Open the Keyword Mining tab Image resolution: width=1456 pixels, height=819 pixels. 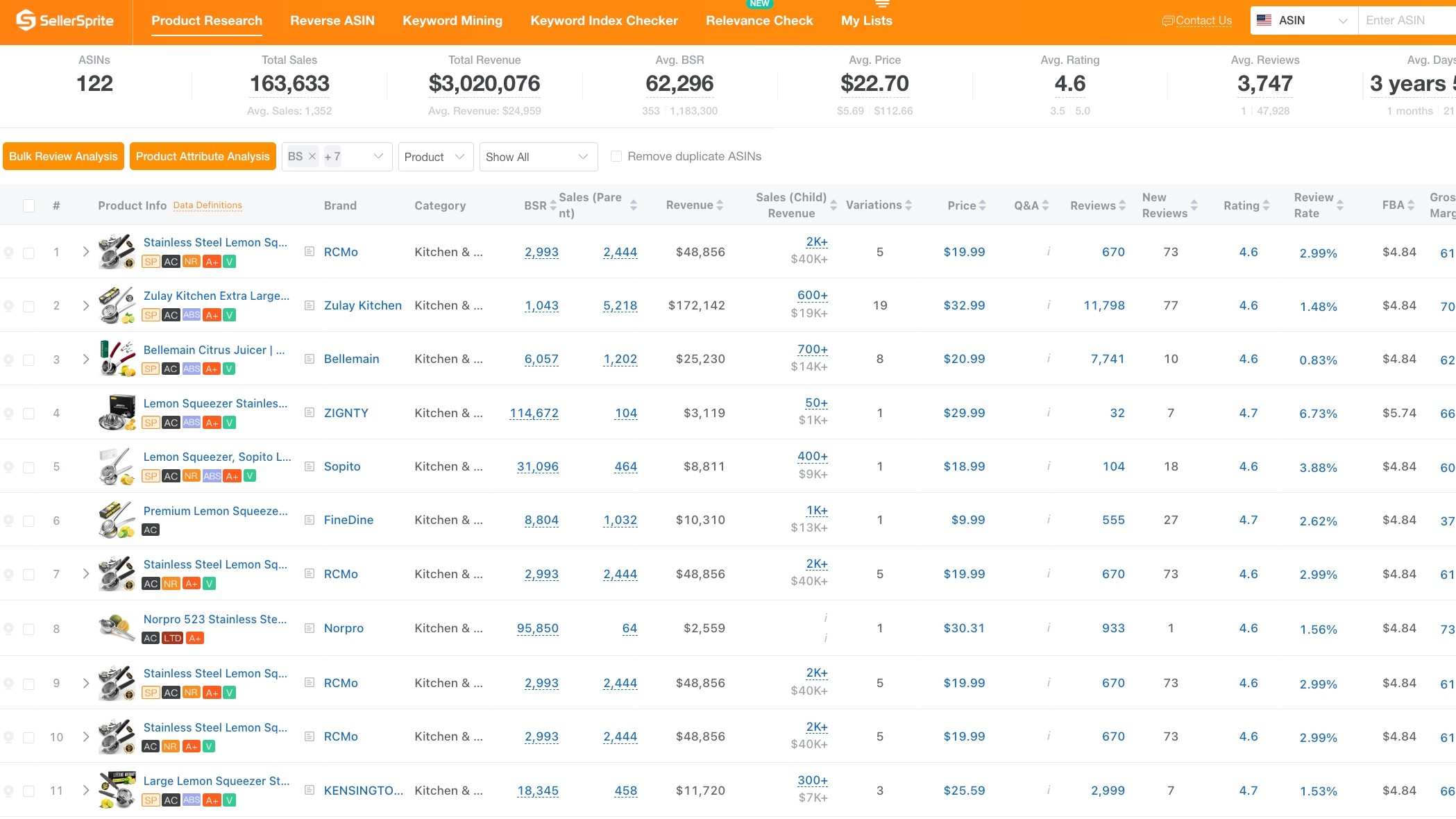[452, 20]
